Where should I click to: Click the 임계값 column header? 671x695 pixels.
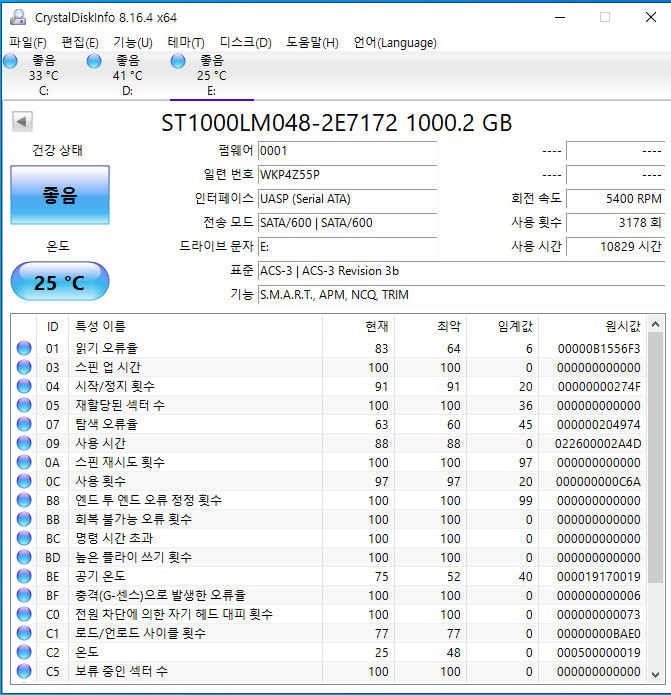(x=502, y=327)
